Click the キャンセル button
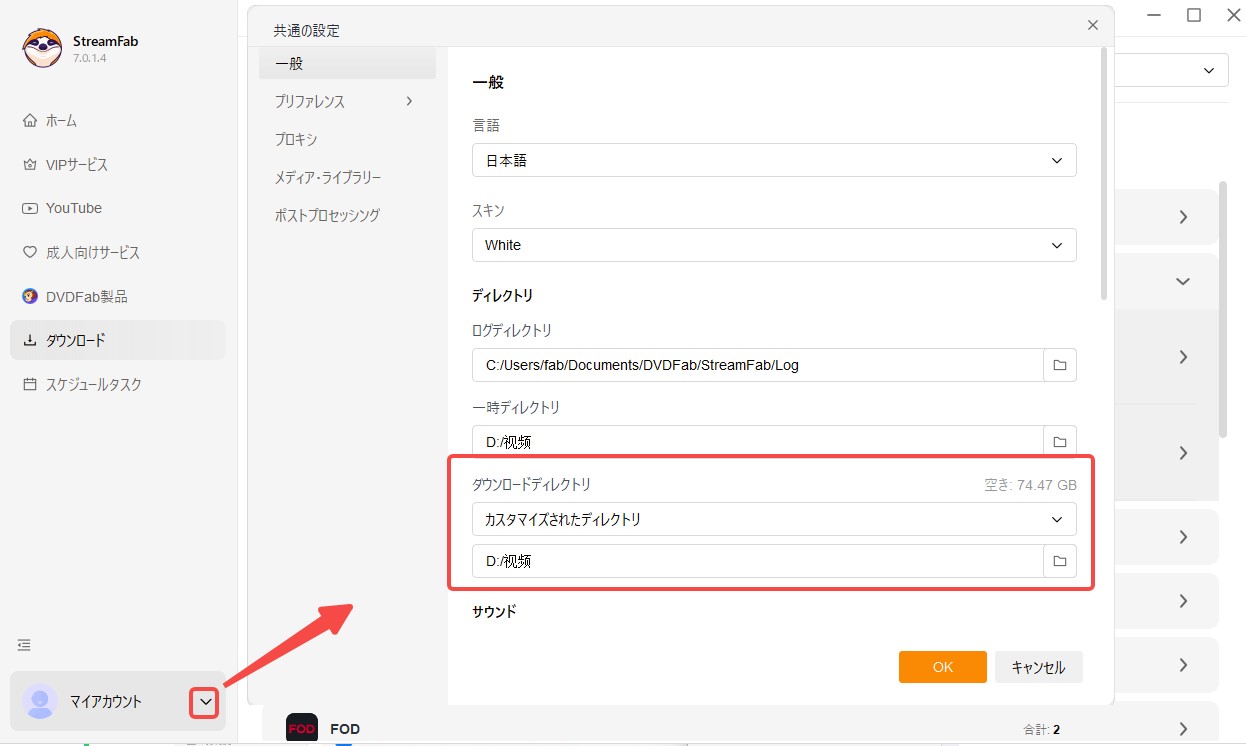 click(x=1038, y=667)
